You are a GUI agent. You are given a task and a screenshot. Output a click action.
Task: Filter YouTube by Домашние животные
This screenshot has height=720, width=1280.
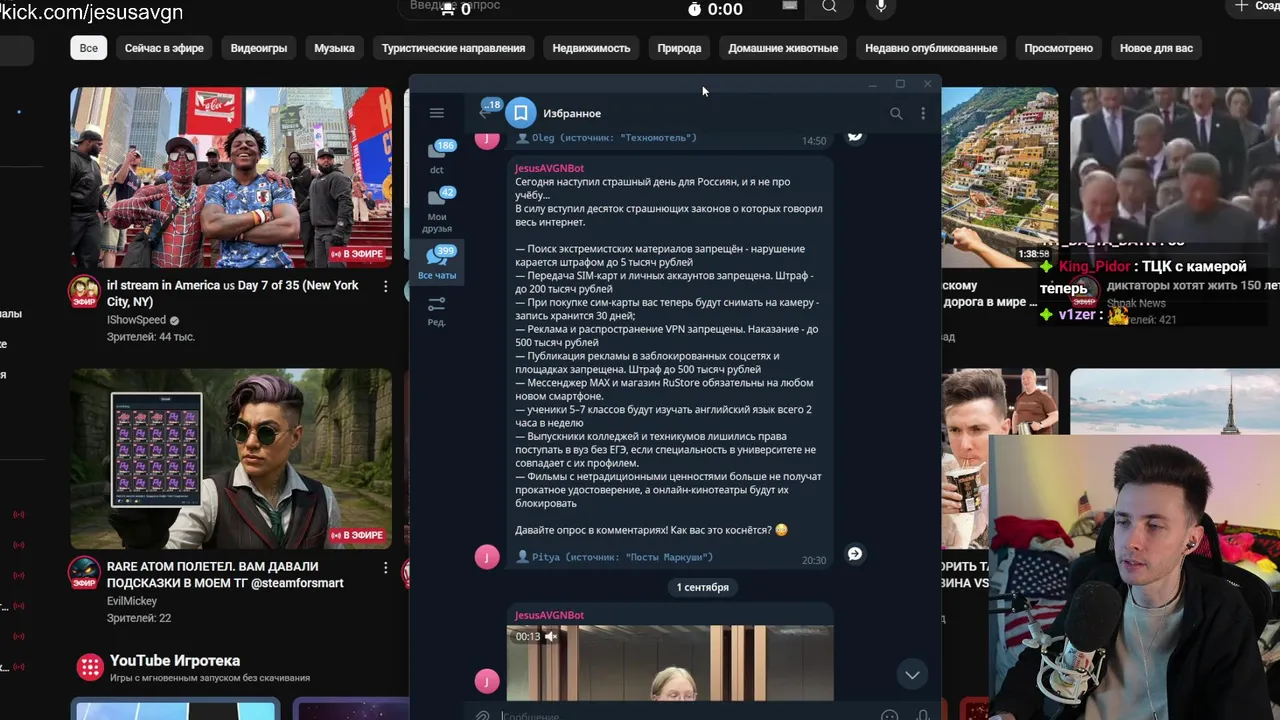[783, 48]
